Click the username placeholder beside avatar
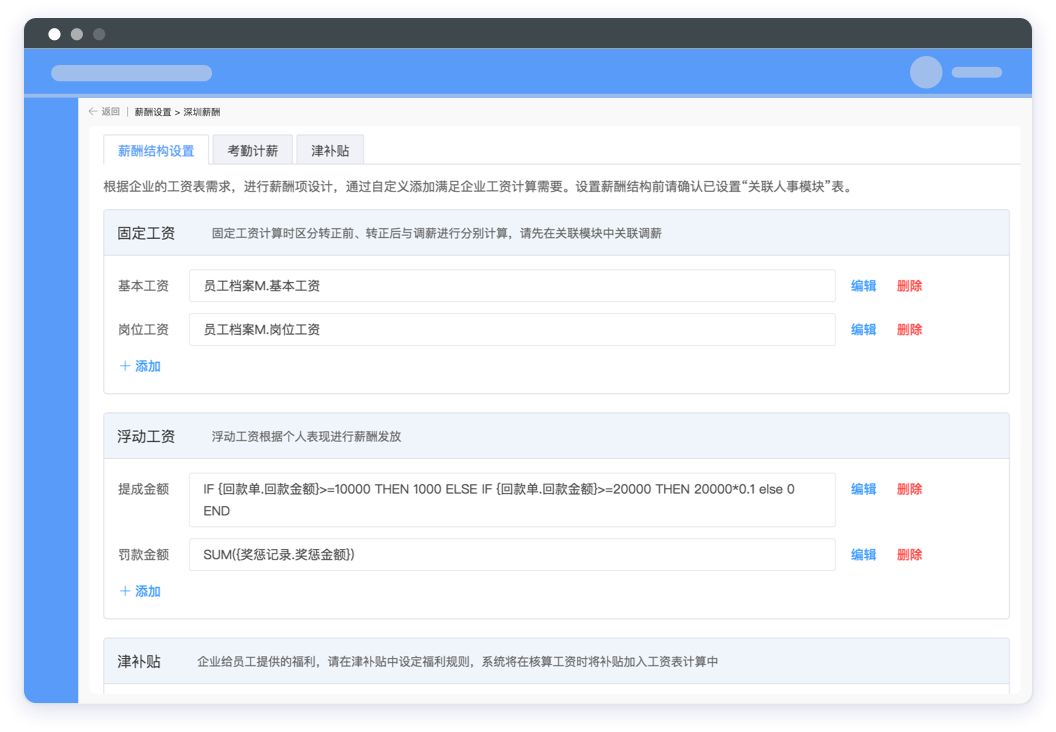 click(x=977, y=72)
